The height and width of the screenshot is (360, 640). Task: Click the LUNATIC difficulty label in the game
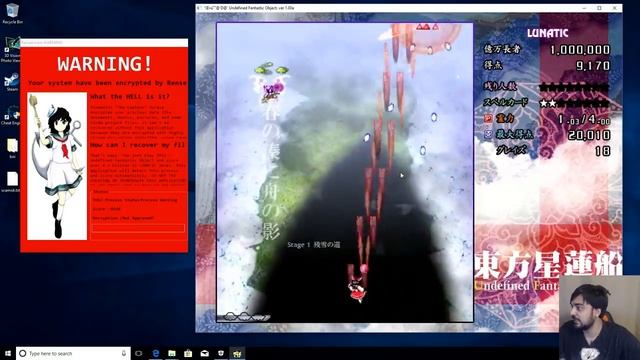pos(547,33)
